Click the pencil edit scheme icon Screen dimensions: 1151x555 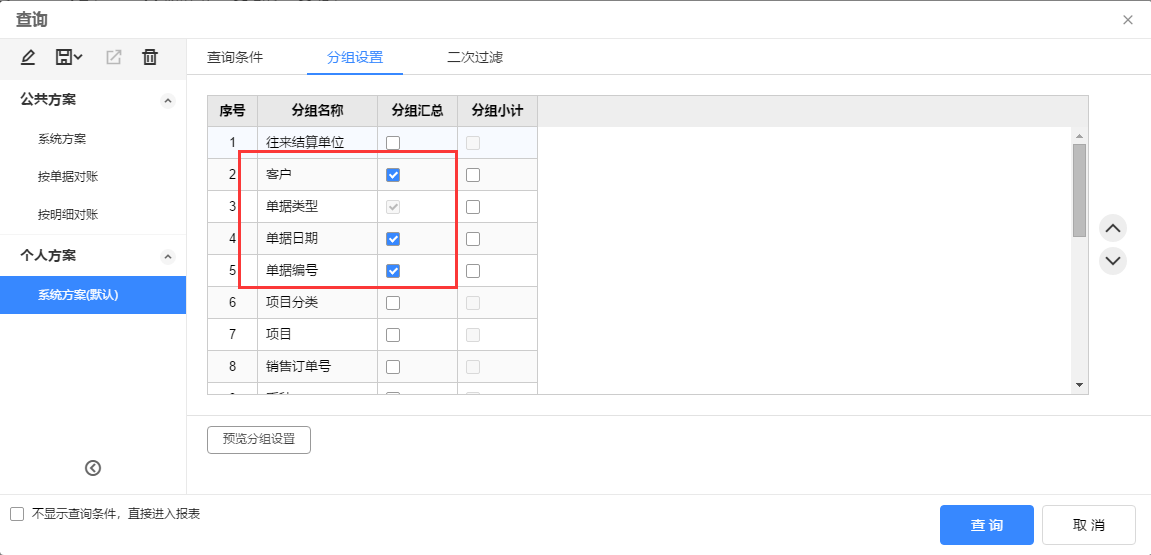(28, 57)
